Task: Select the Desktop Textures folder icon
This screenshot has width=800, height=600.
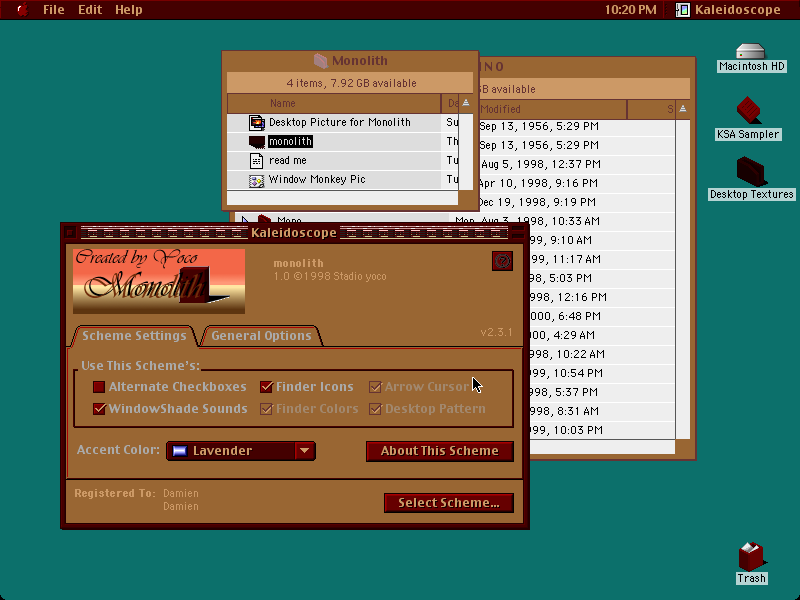Action: click(751, 171)
